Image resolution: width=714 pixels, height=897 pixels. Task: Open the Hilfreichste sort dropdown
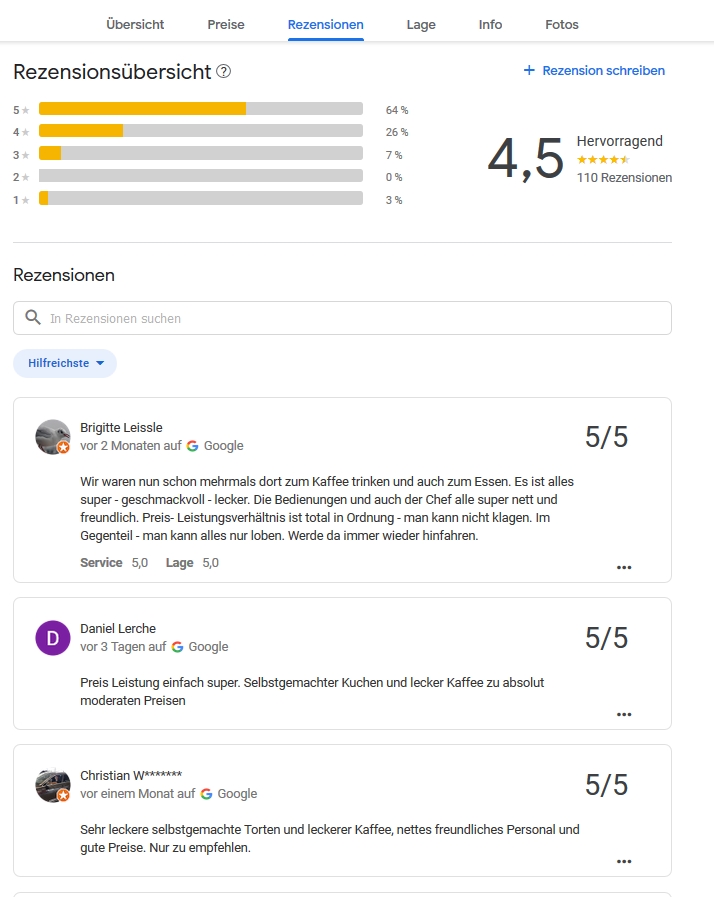(65, 363)
